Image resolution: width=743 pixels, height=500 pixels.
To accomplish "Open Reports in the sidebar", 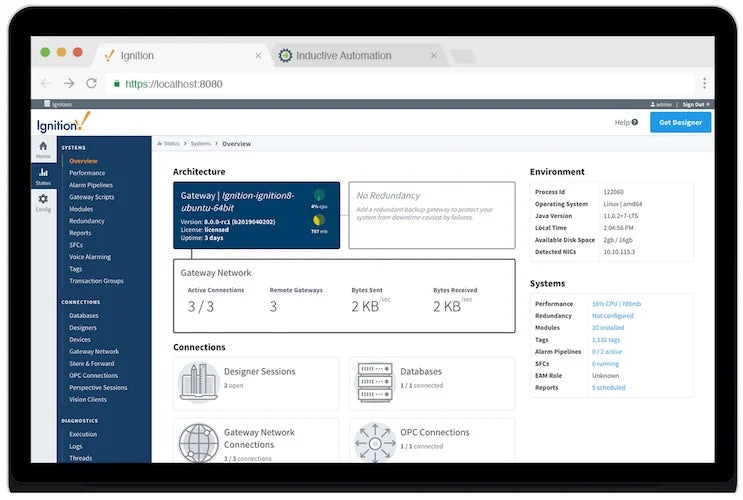I will [x=80, y=233].
